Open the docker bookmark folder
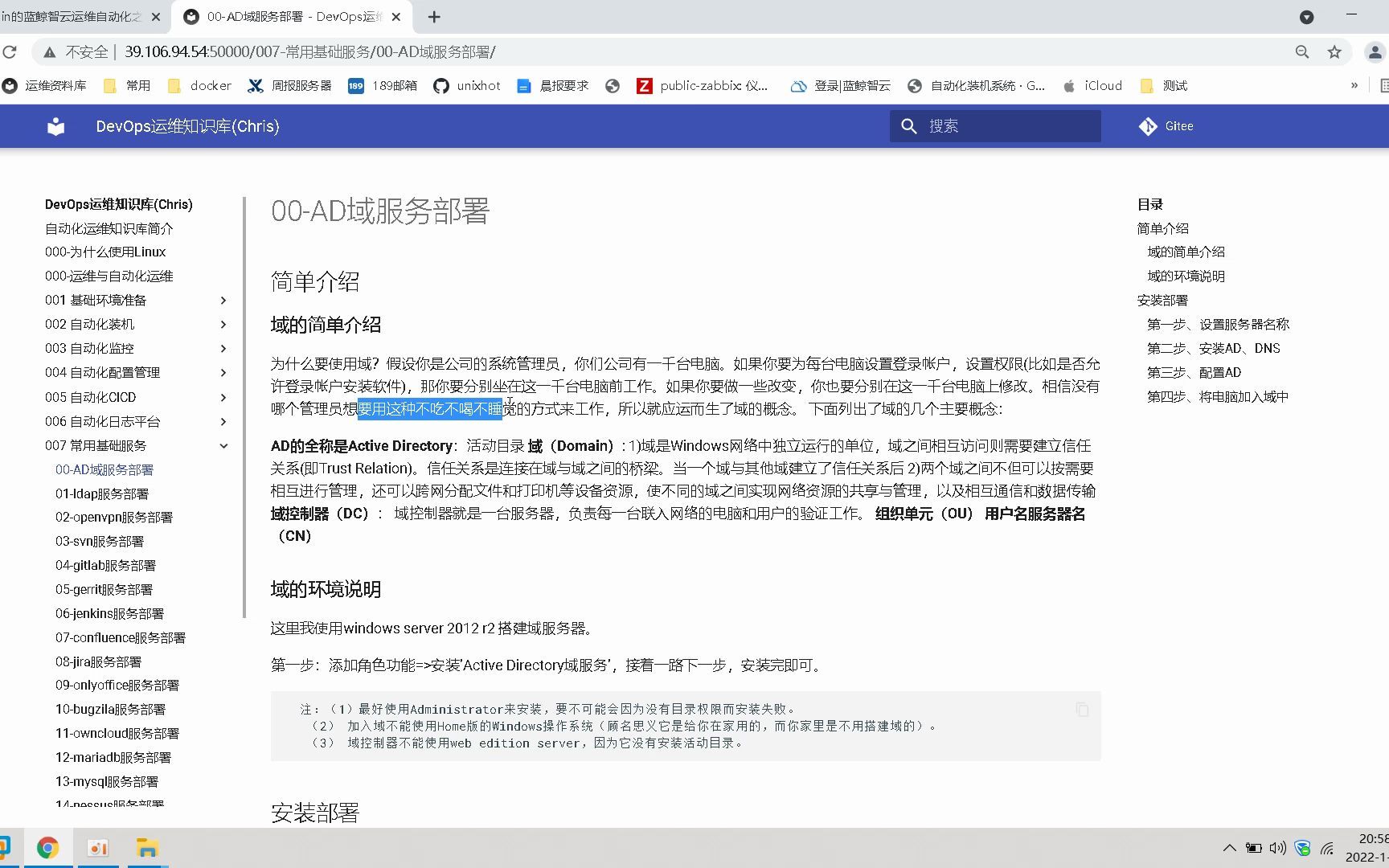The height and width of the screenshot is (868, 1389). pyautogui.click(x=199, y=86)
